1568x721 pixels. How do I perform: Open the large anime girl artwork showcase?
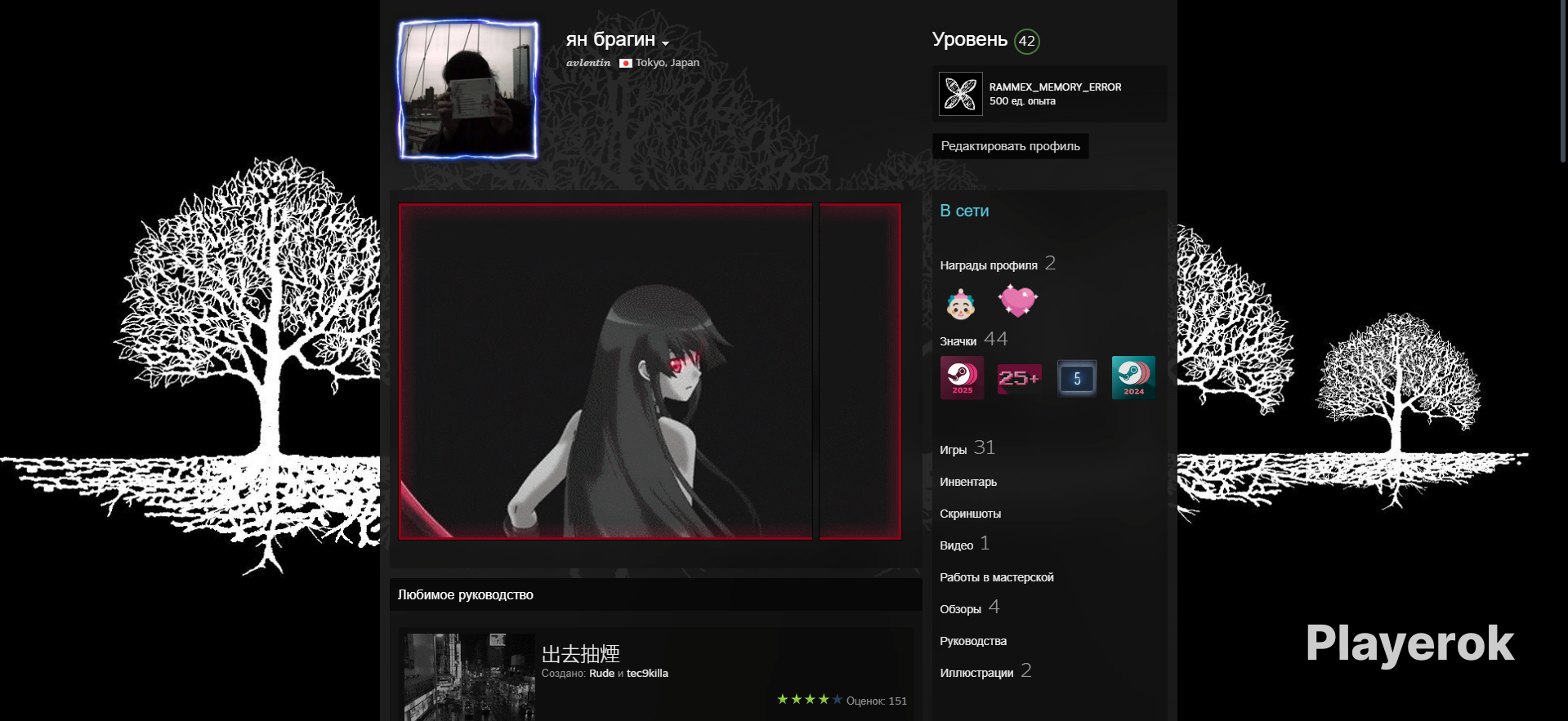click(x=605, y=372)
